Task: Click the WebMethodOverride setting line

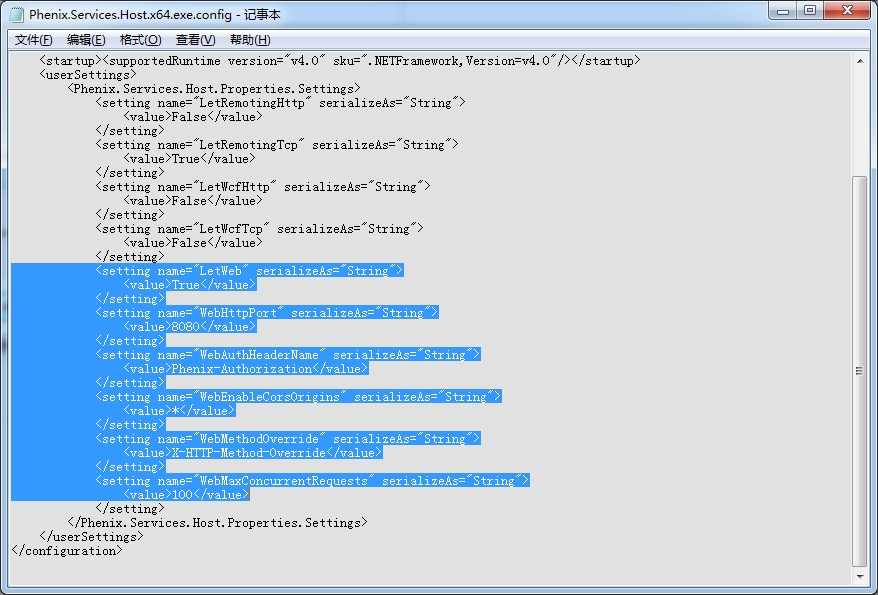Action: click(x=288, y=438)
